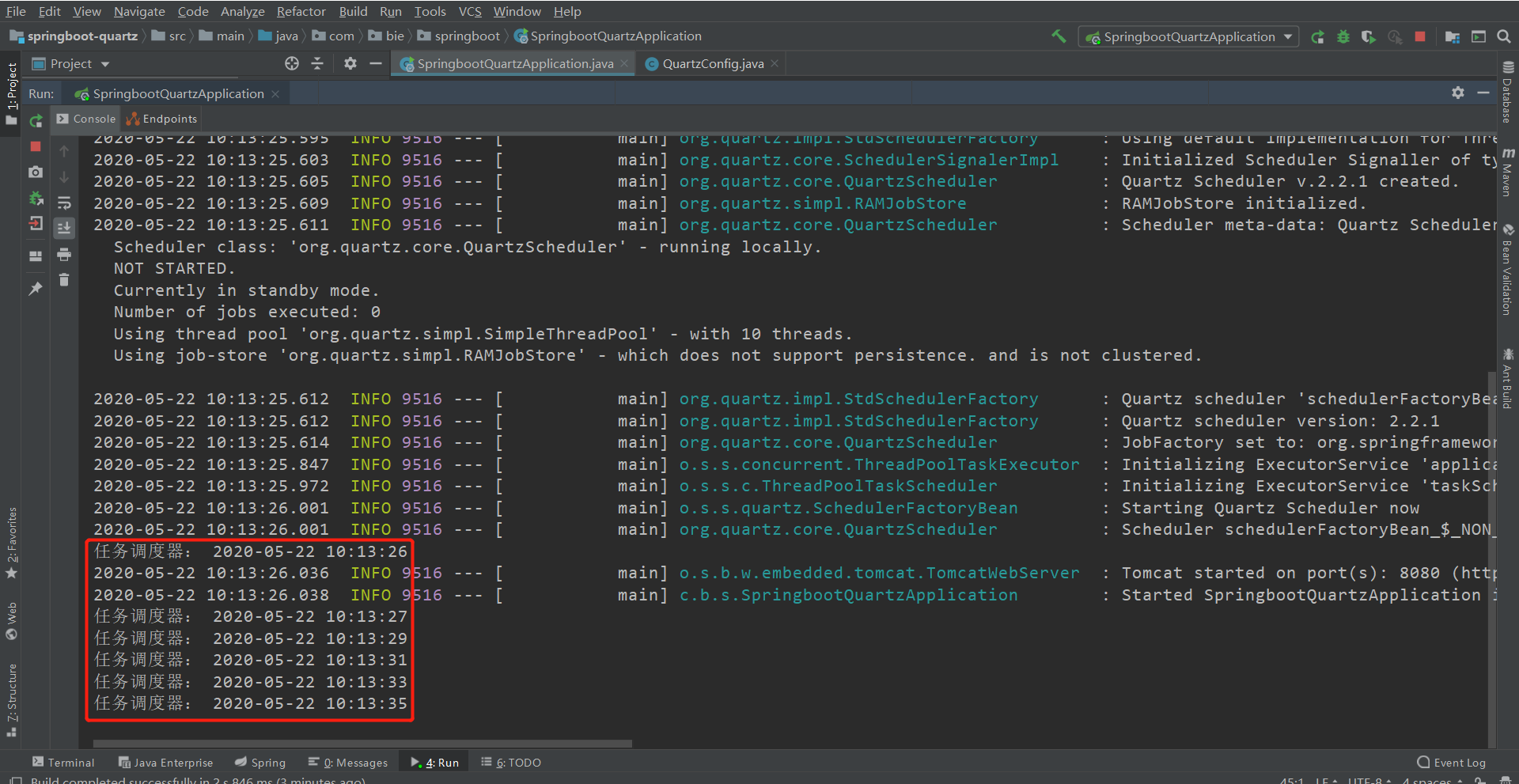
Task: Open the Project Structure dialog icon
Action: 1453,36
